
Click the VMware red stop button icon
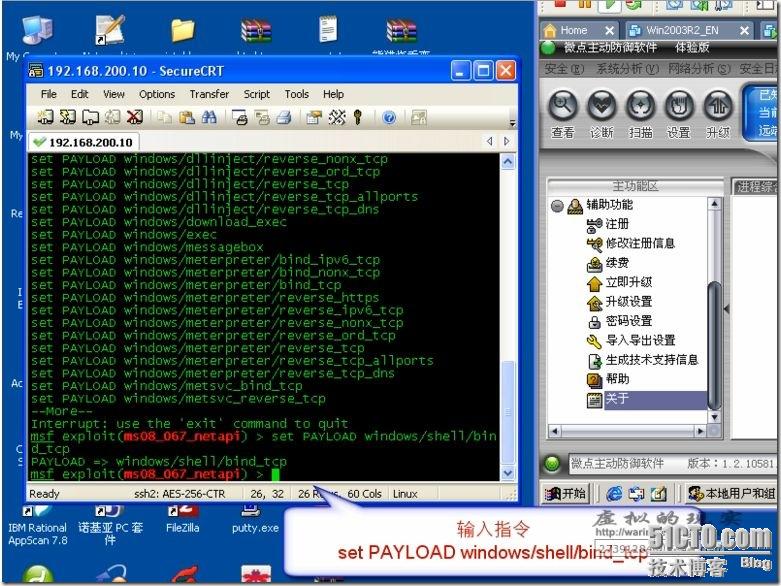560,4
